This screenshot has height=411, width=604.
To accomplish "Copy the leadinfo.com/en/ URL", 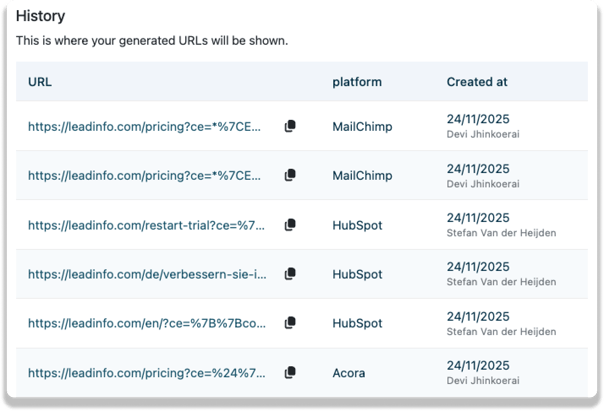I will point(290,323).
